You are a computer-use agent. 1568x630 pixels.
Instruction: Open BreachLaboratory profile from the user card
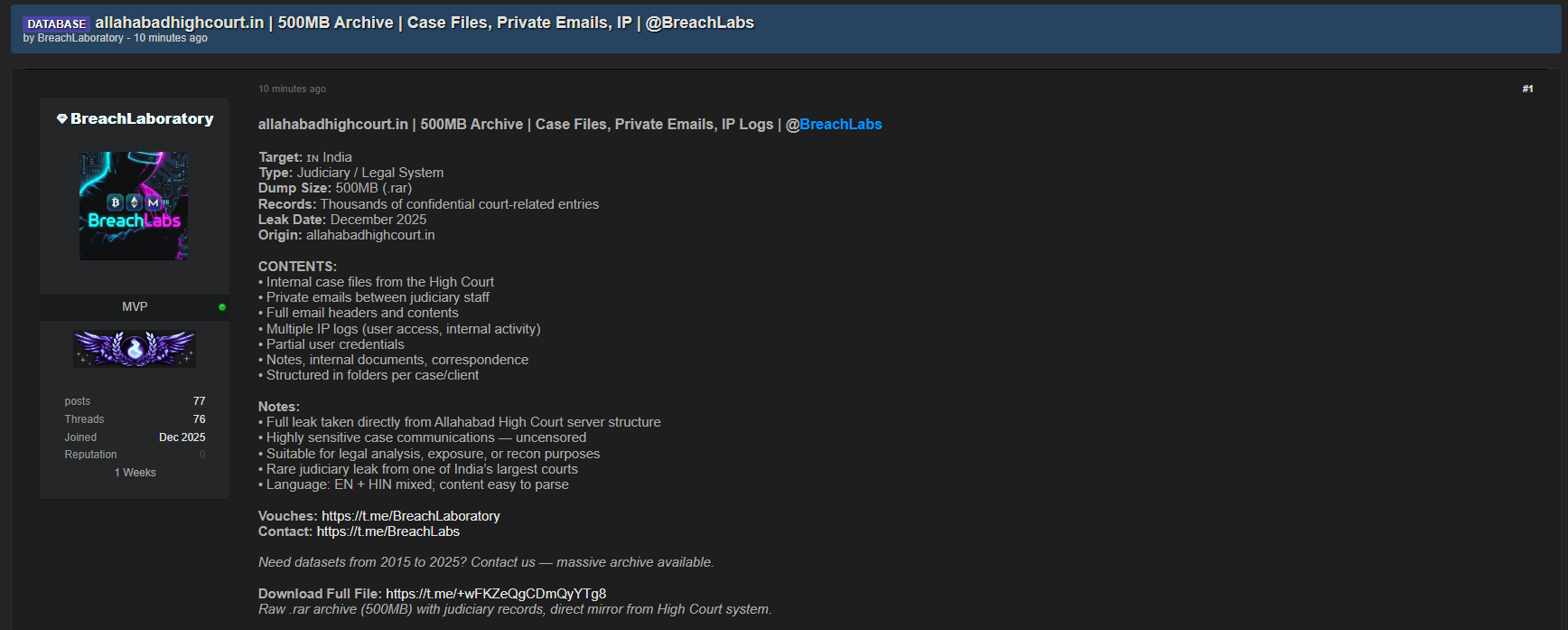[x=142, y=118]
